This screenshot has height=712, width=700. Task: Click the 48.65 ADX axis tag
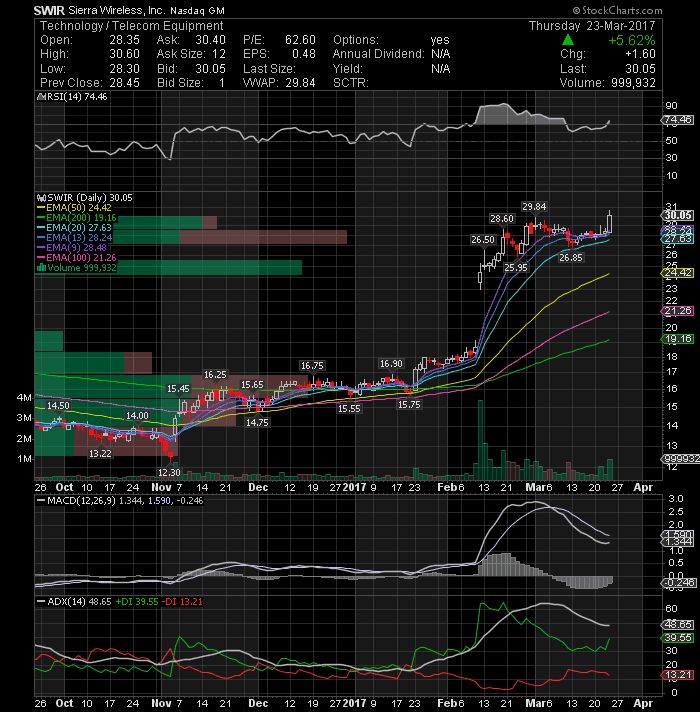click(677, 625)
